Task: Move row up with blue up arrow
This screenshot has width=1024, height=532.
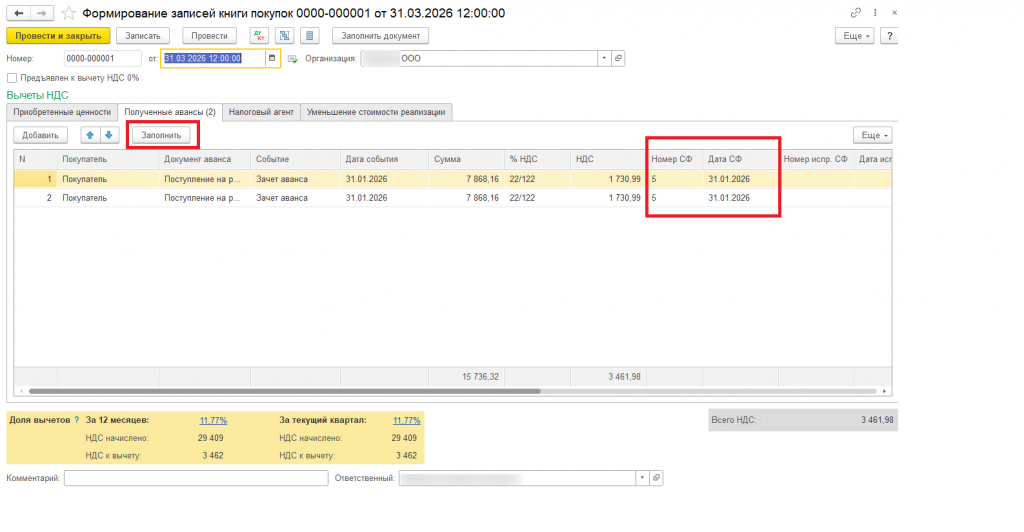Action: tap(90, 135)
